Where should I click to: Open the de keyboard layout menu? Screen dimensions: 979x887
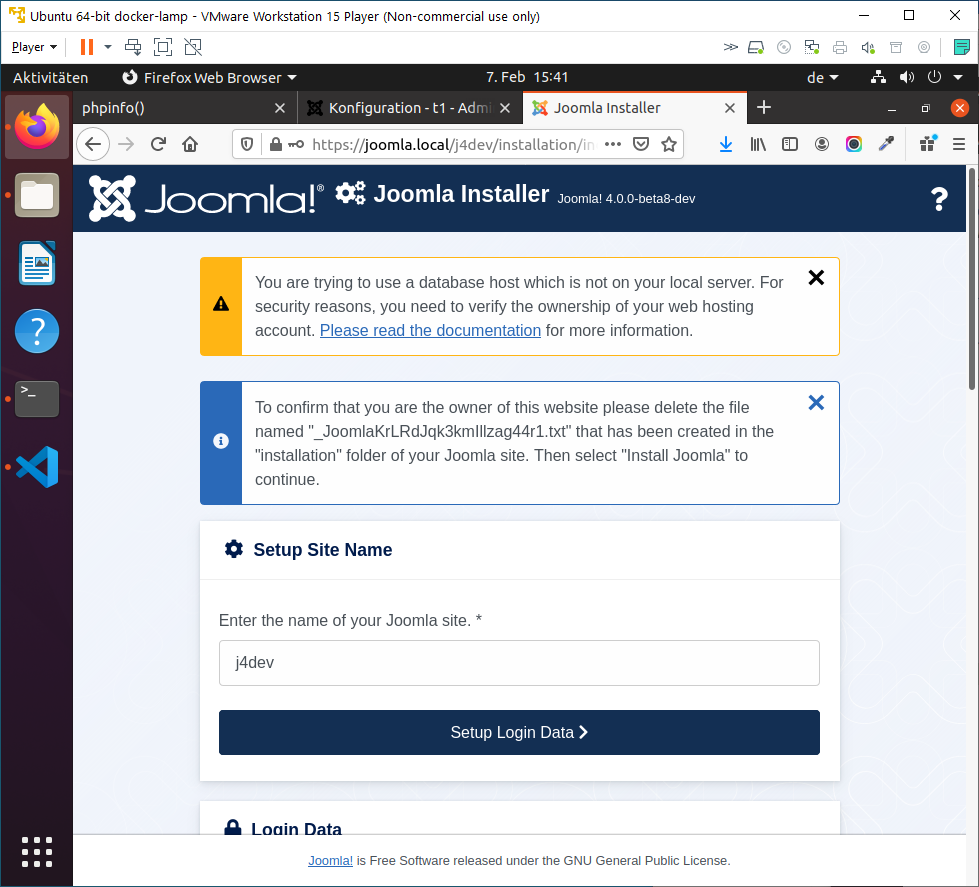[822, 77]
